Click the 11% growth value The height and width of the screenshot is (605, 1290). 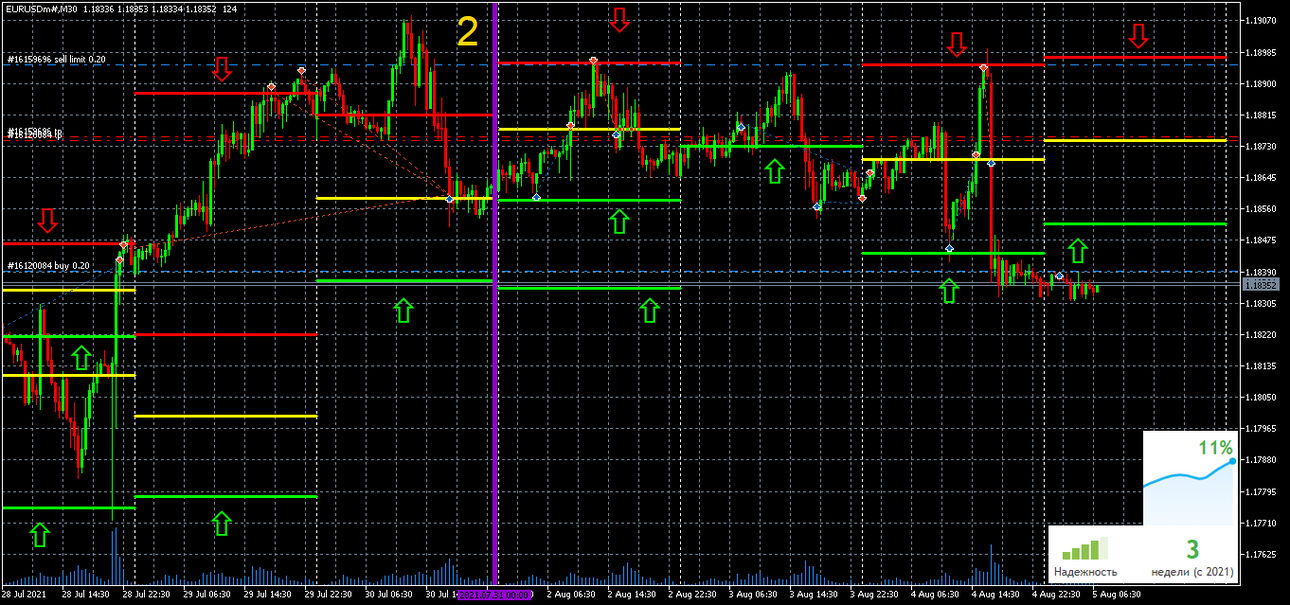click(1216, 447)
